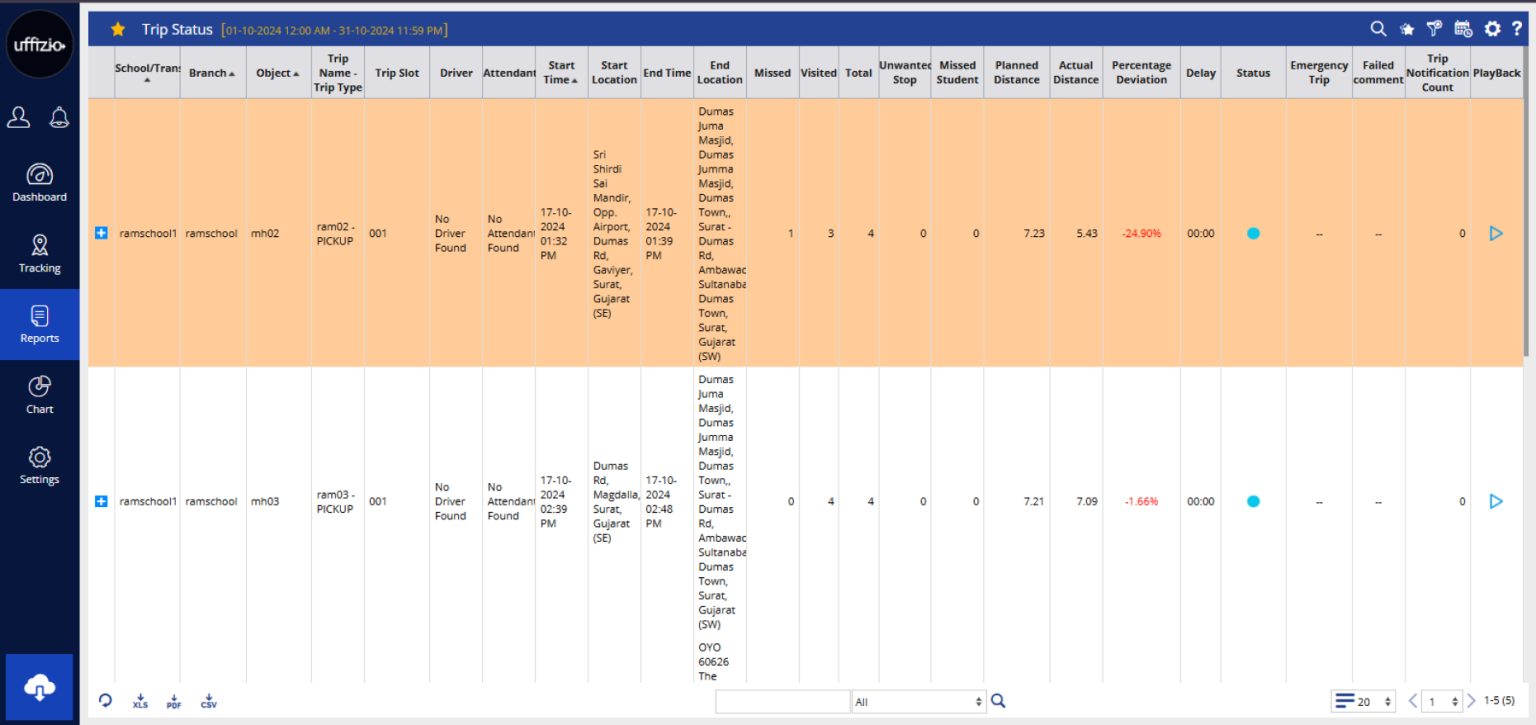Click the bottom search text field
Viewport: 1536px width, 725px height.
pyautogui.click(x=782, y=702)
